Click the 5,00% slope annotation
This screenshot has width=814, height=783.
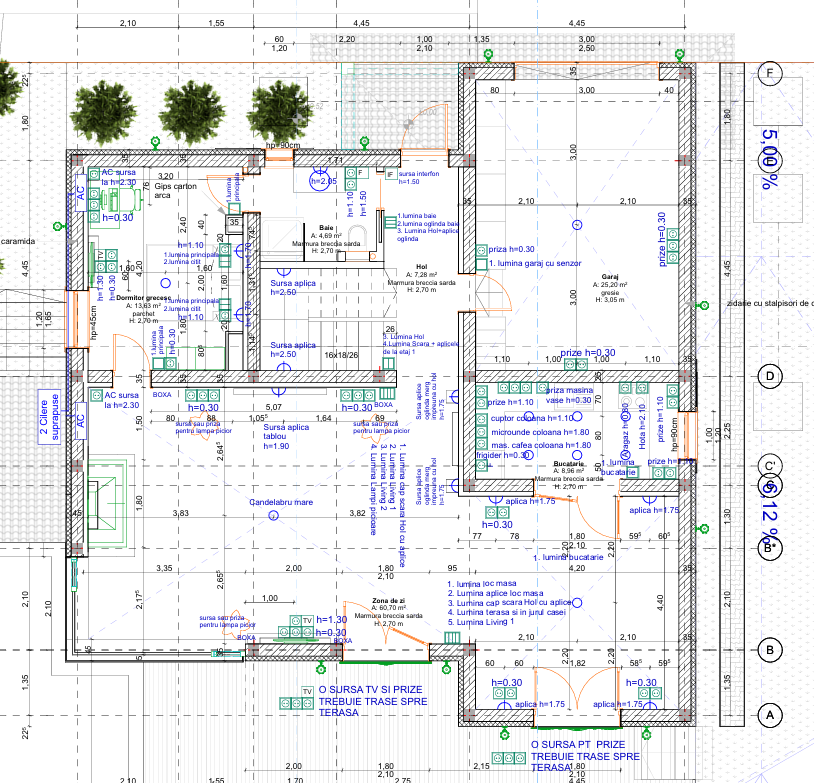pos(771,158)
